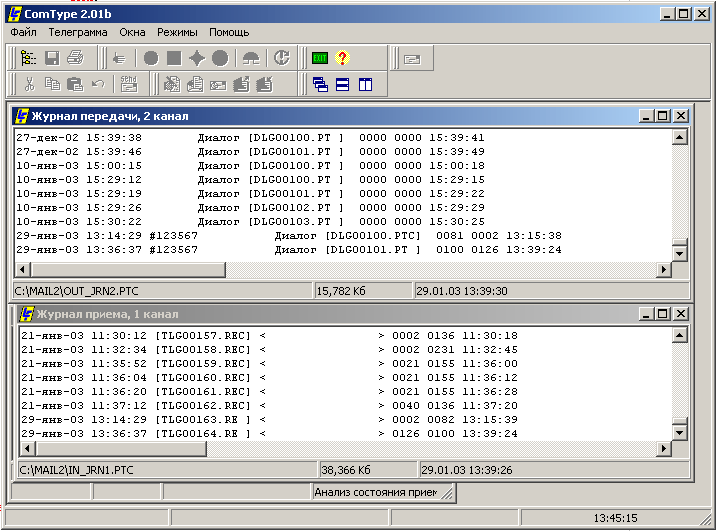718x531 pixels.
Task: Click the clock 13:45:15 in status bar
Action: pos(615,518)
